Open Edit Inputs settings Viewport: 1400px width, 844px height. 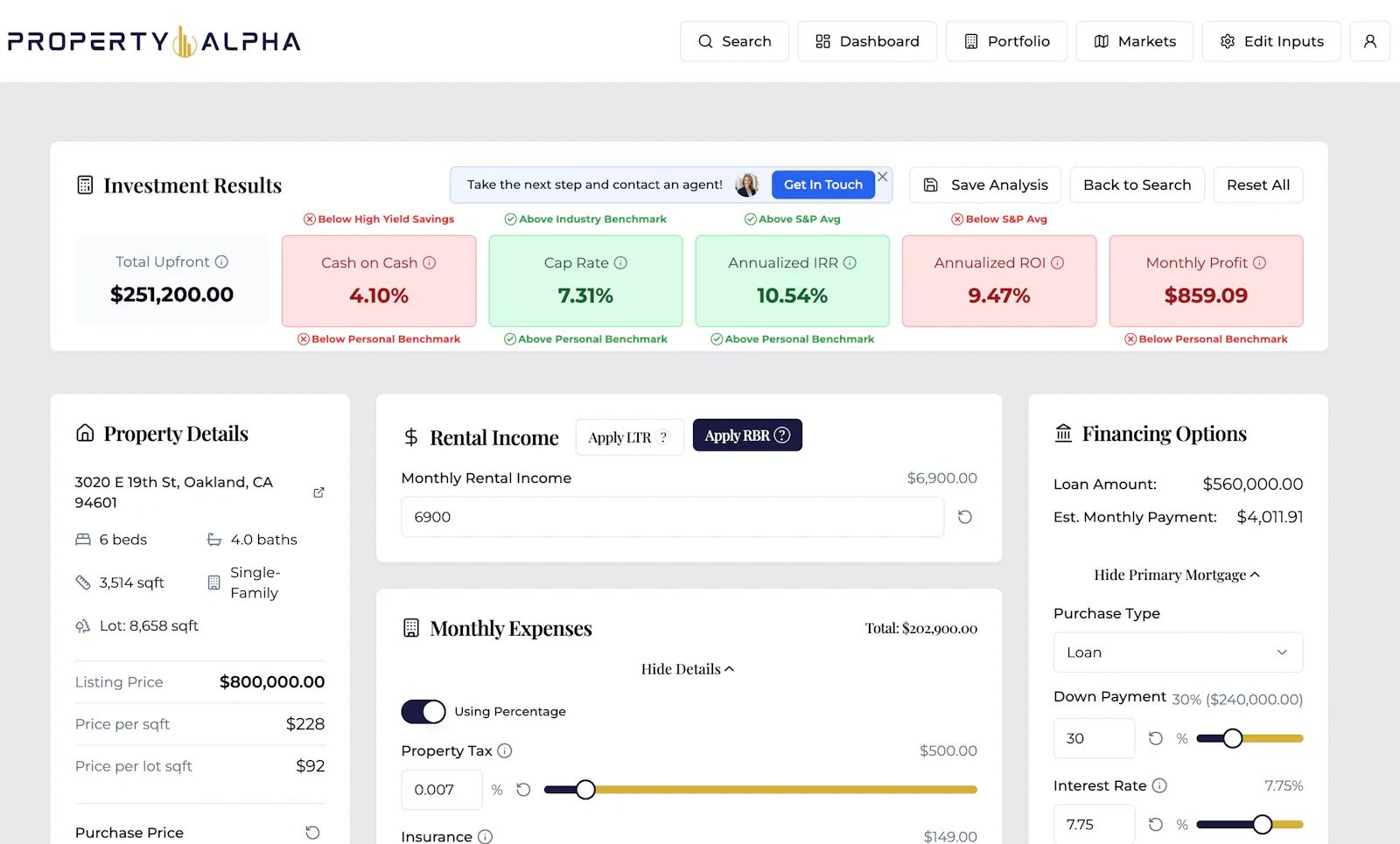1271,41
